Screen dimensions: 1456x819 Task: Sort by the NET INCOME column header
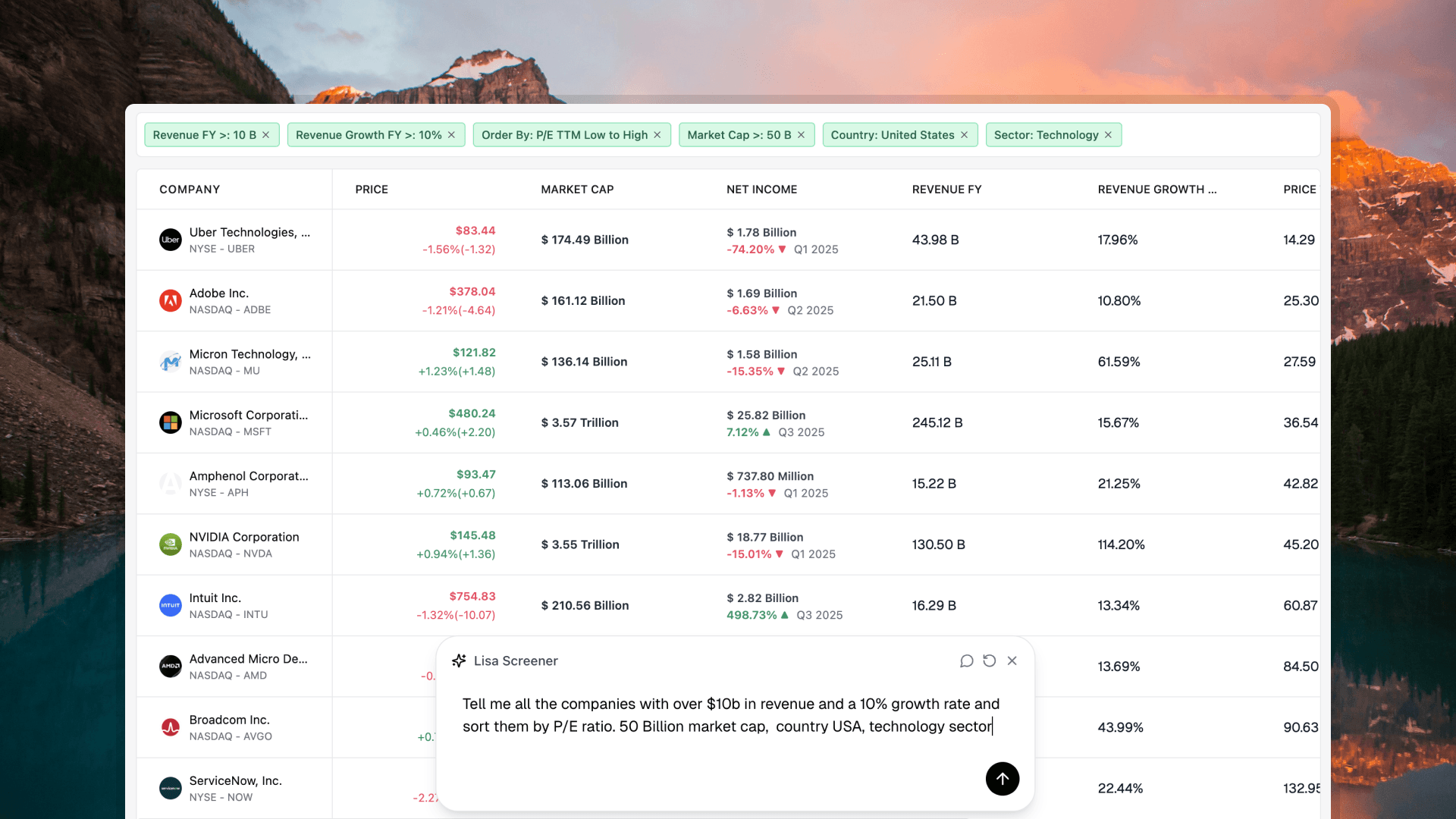click(761, 190)
